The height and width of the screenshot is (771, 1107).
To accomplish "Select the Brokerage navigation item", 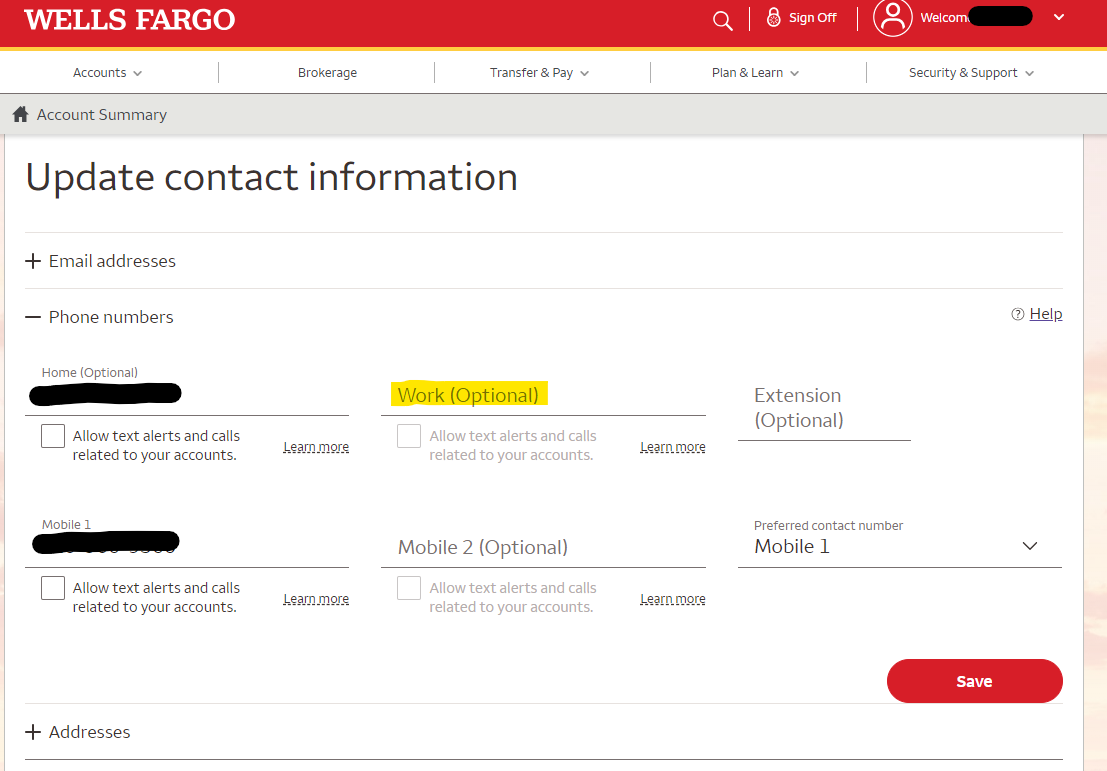I will click(327, 72).
